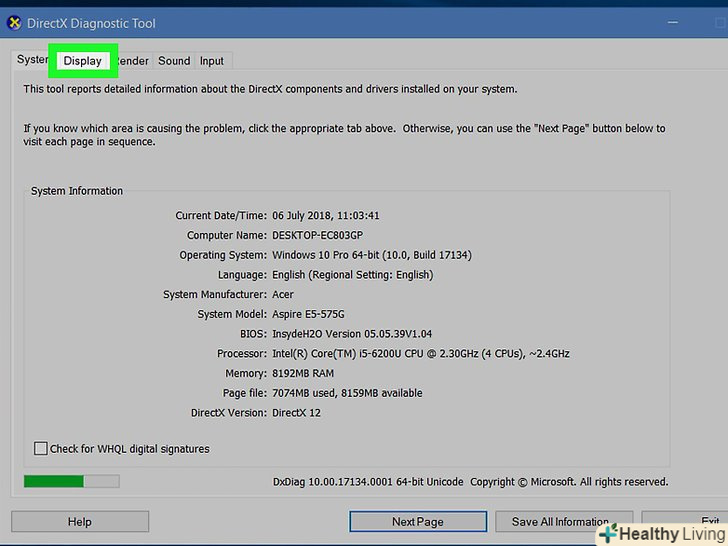Viewport: 728px width, 546px height.
Task: Open the Display tab
Action: point(83,61)
